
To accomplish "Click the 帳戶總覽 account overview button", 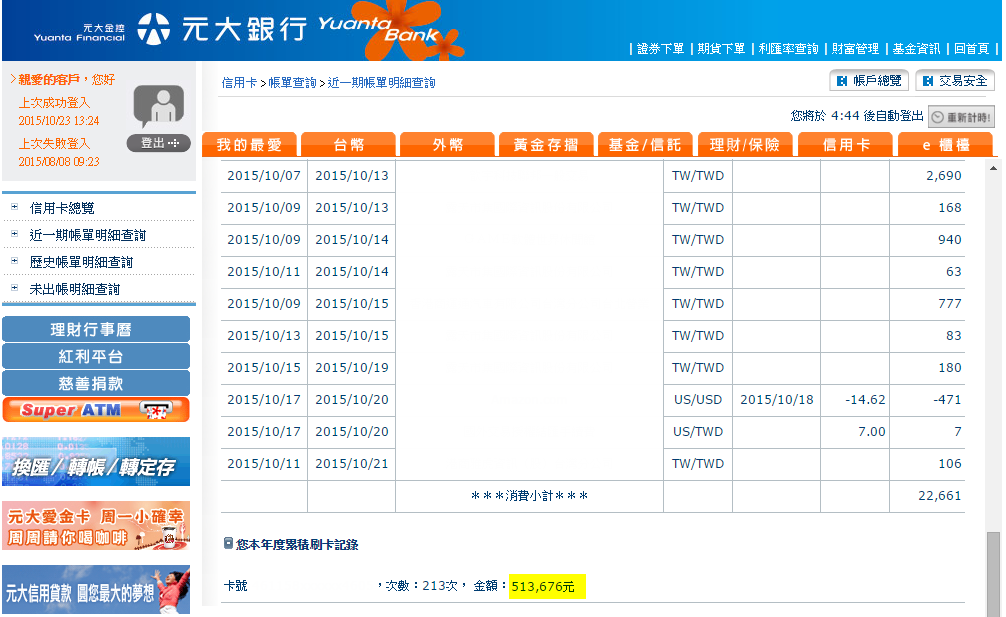I will tap(869, 81).
